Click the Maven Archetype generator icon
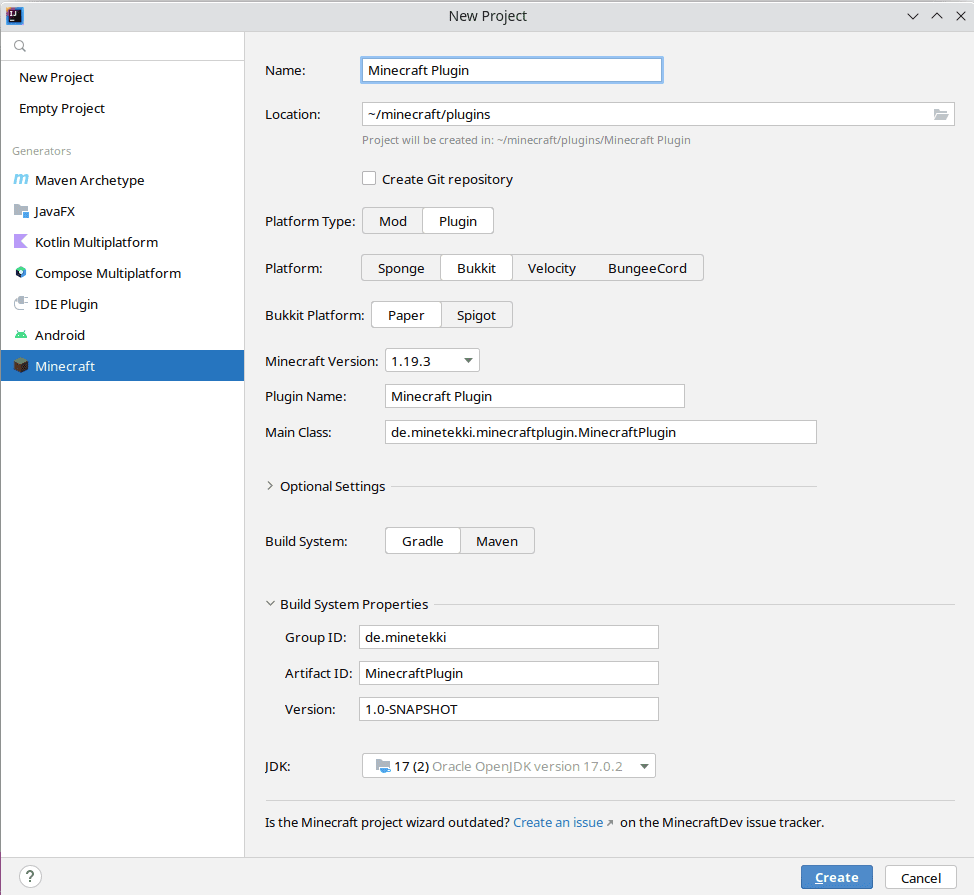 click(x=21, y=179)
